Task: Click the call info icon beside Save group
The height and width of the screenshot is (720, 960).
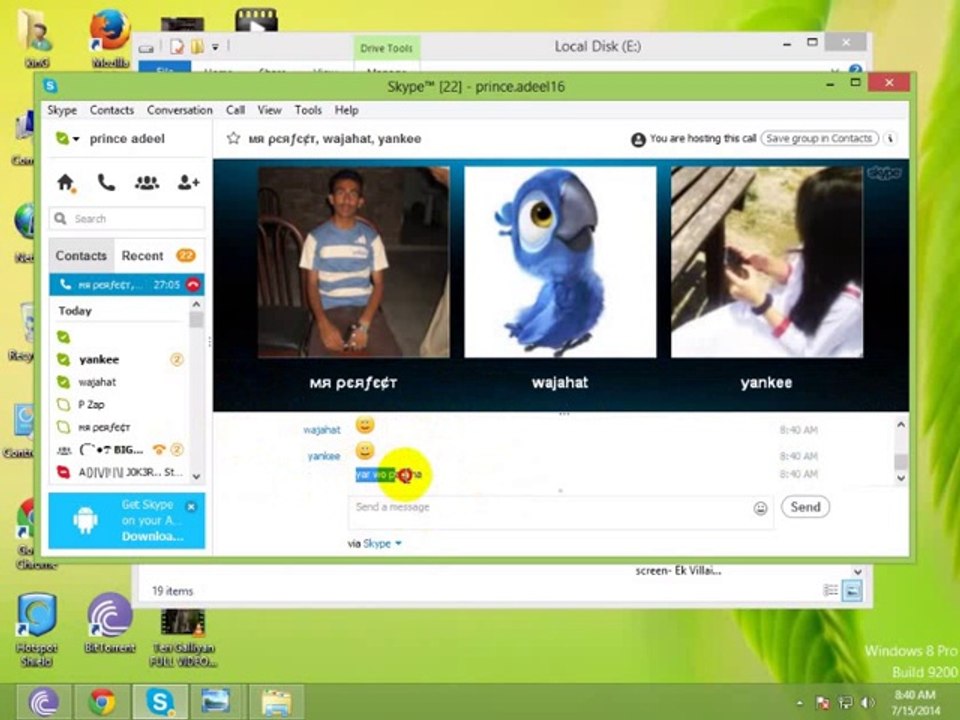Action: tap(891, 138)
